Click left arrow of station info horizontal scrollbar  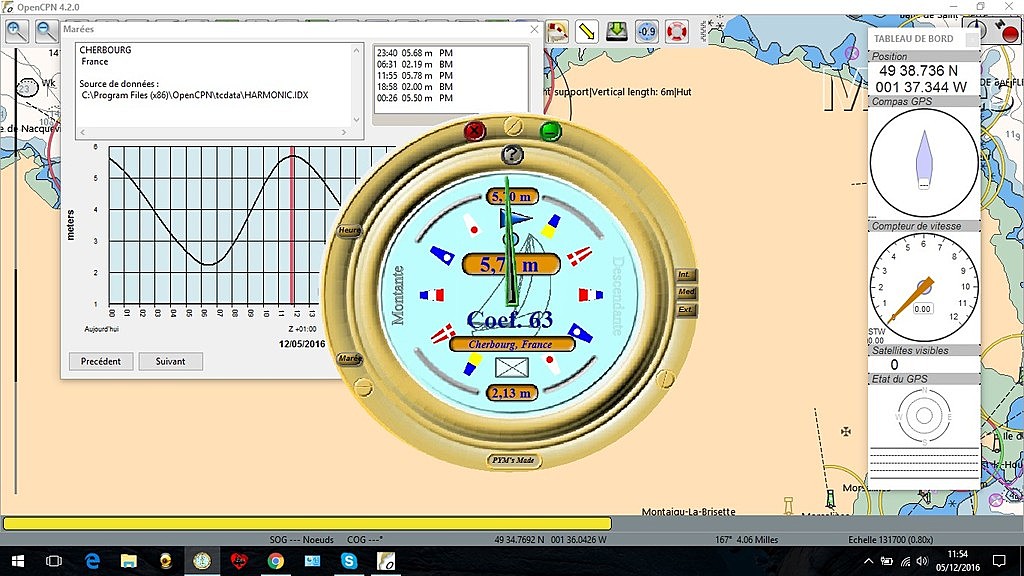click(x=82, y=133)
